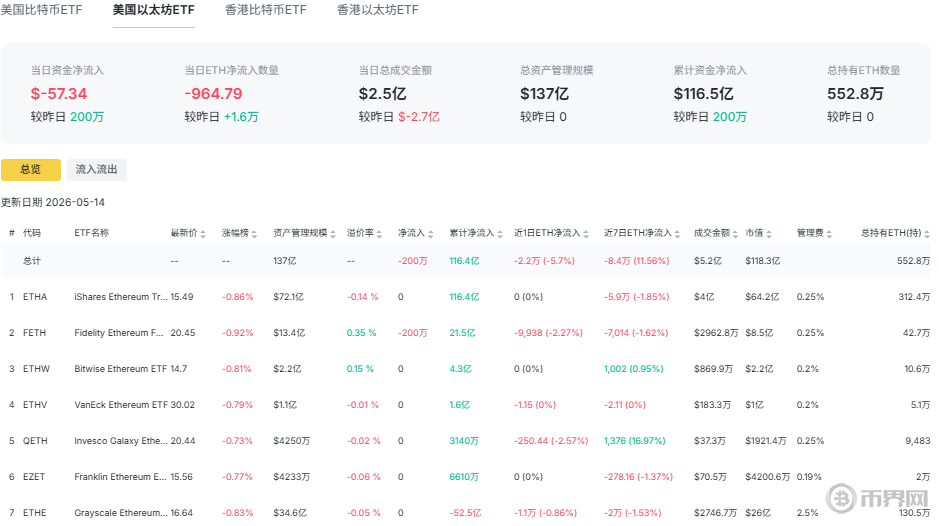939x526 pixels.
Task: Select the 美国以太坊ETF tab
Action: [153, 10]
